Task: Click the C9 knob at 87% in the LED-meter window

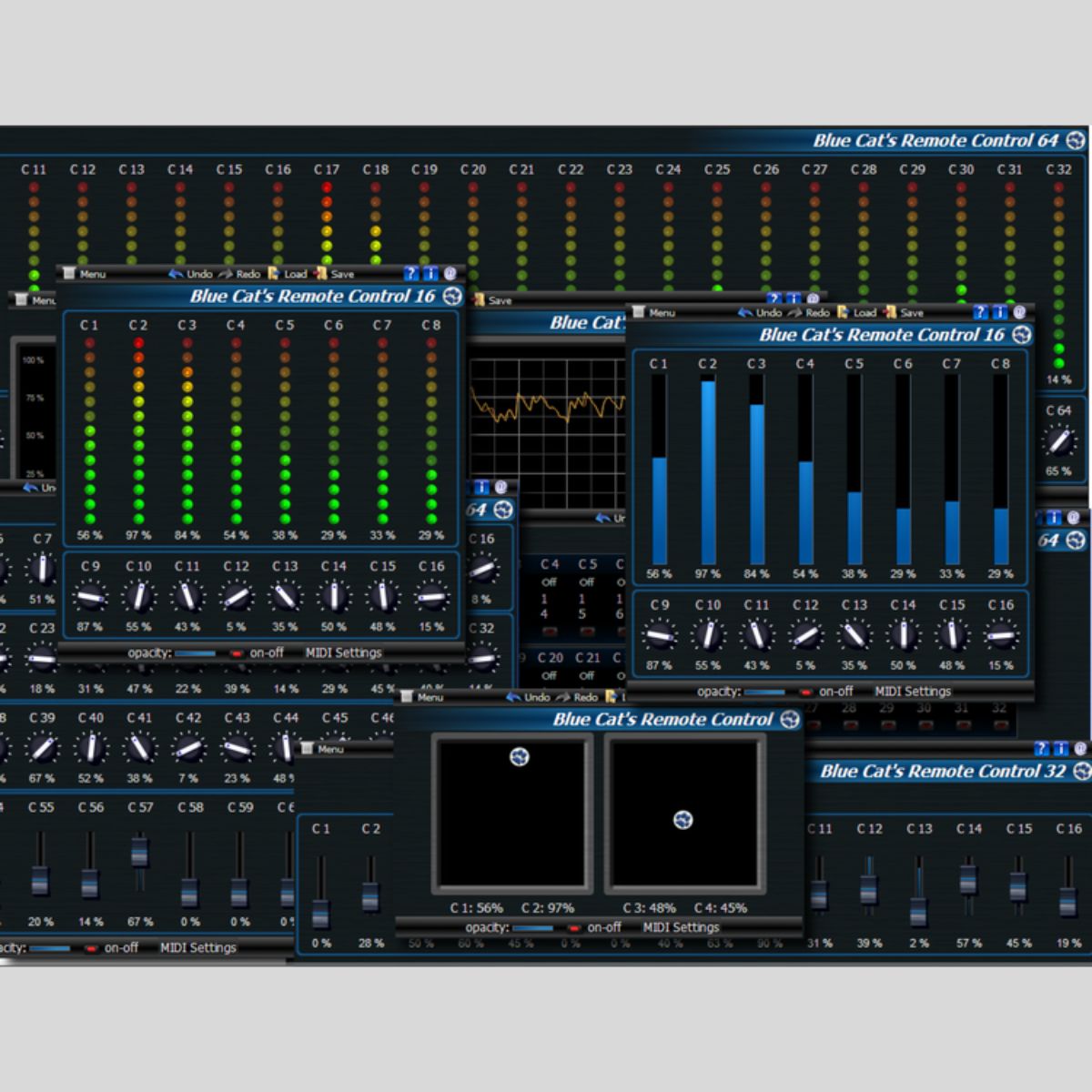Action: point(90,597)
